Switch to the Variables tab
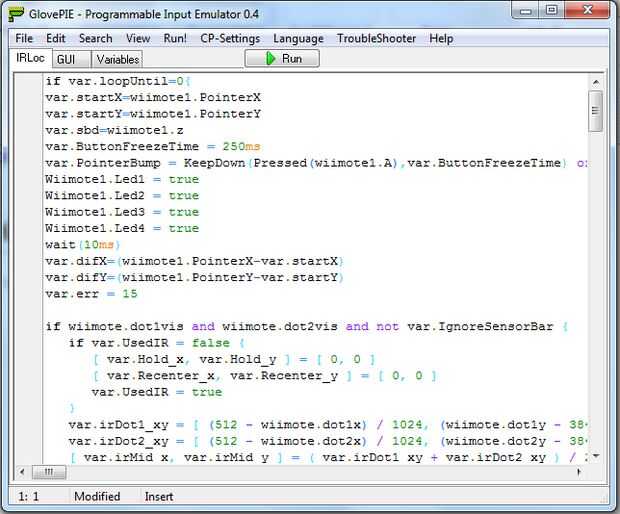620x514 pixels. coord(117,59)
